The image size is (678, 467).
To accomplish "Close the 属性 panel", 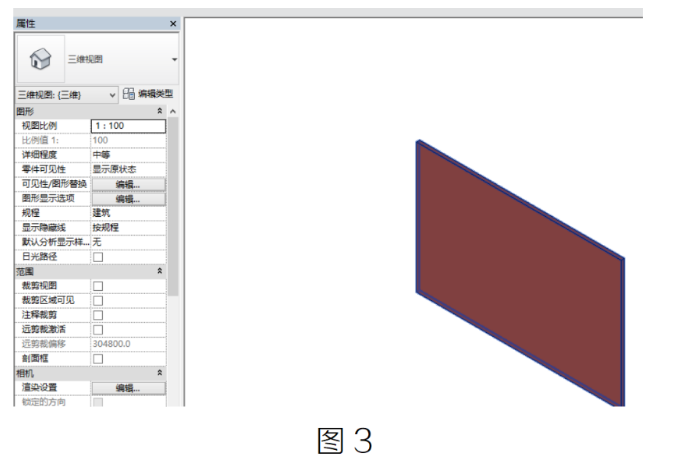I will click(x=173, y=23).
